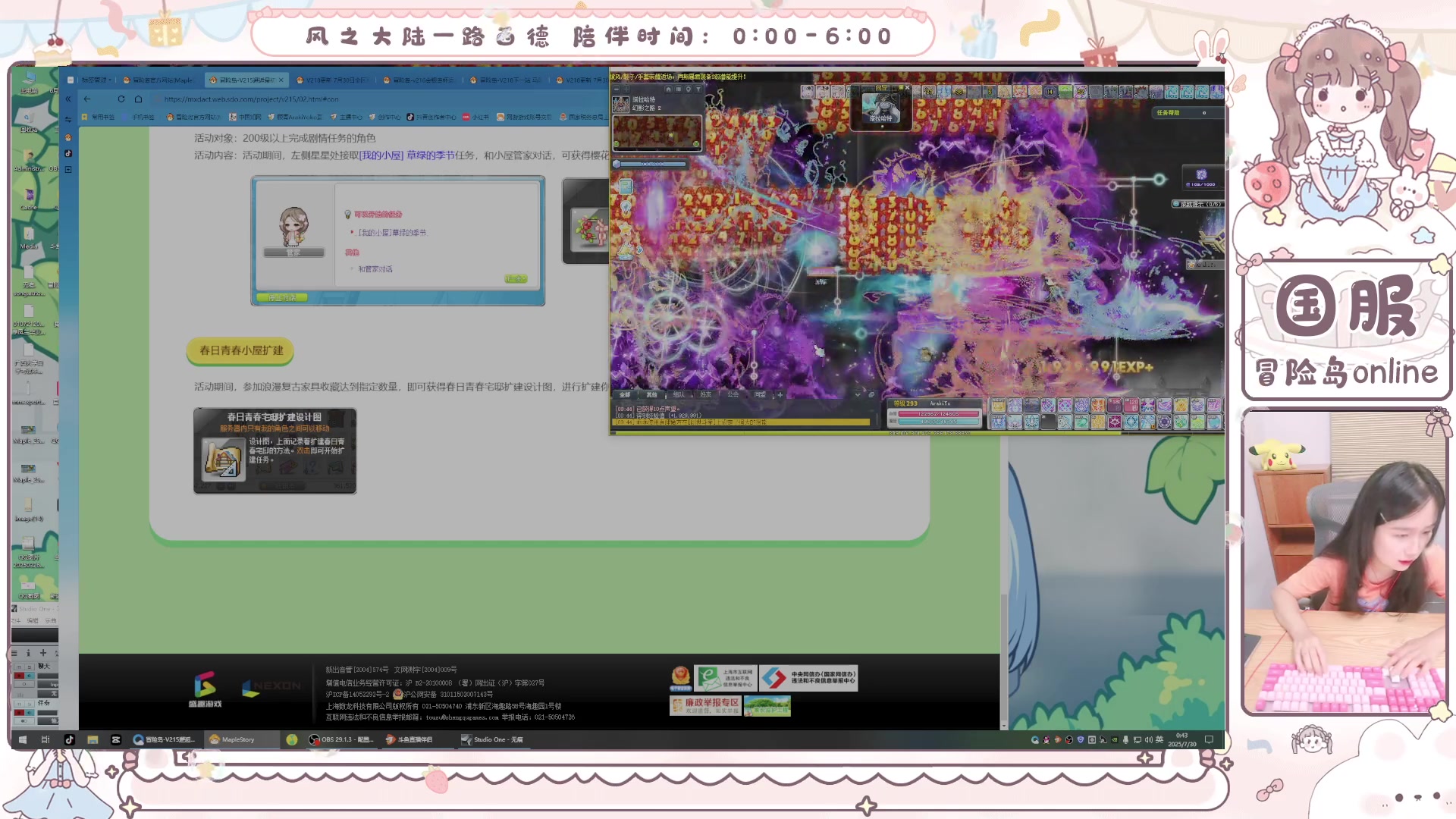
Task: Open the 此电脑 desktop icon
Action: point(29,81)
